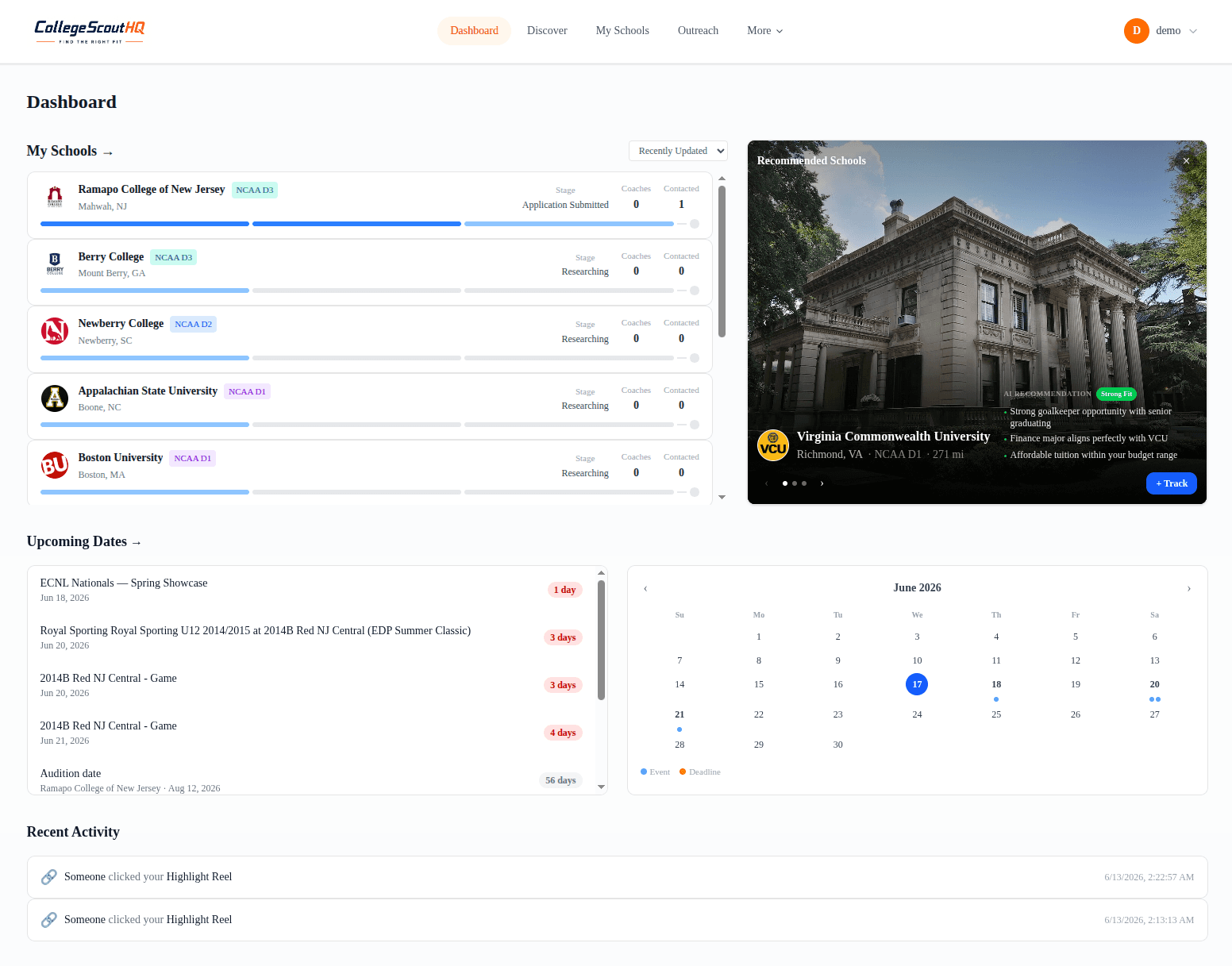The width and height of the screenshot is (1232, 966).
Task: Go to previous month in calendar
Action: [x=645, y=588]
